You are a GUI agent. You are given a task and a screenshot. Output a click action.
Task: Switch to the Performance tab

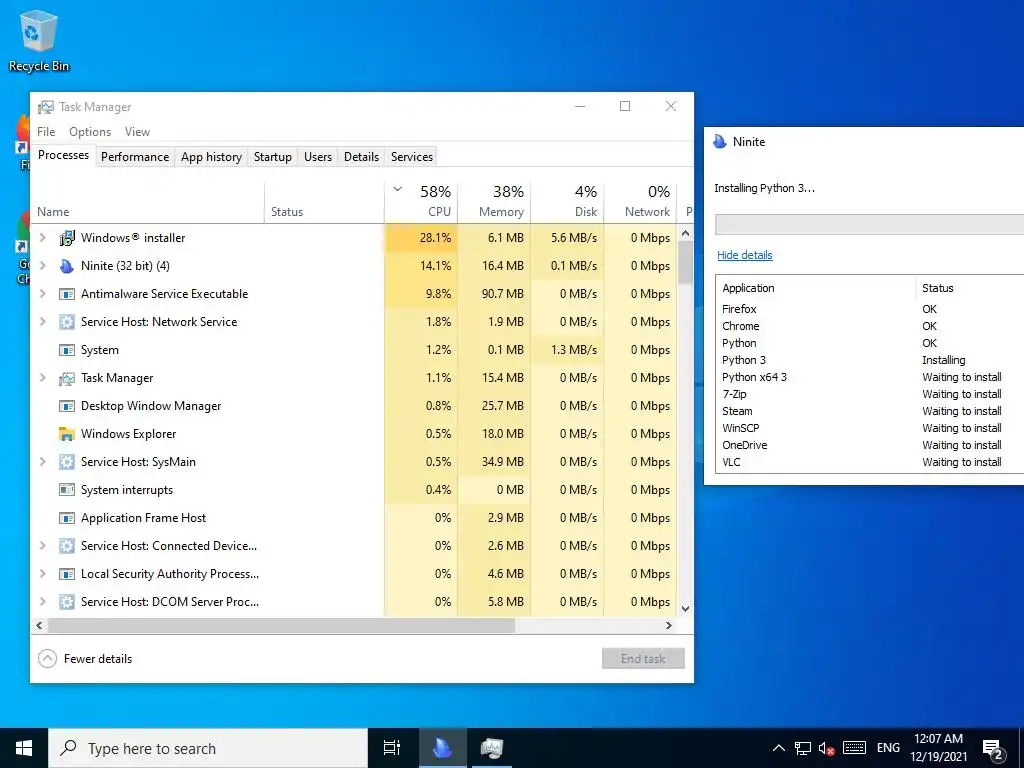pyautogui.click(x=135, y=157)
